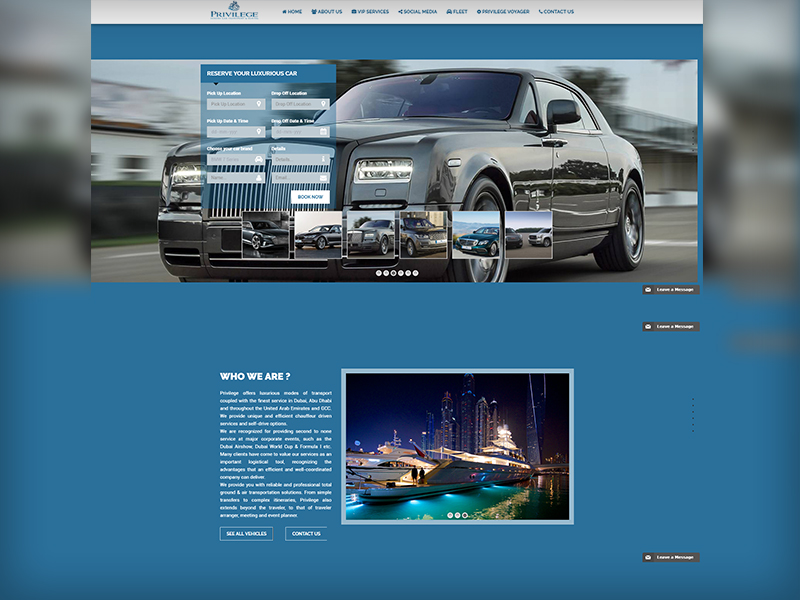Click the envelope icon in Email field
The height and width of the screenshot is (600, 800).
323,178
